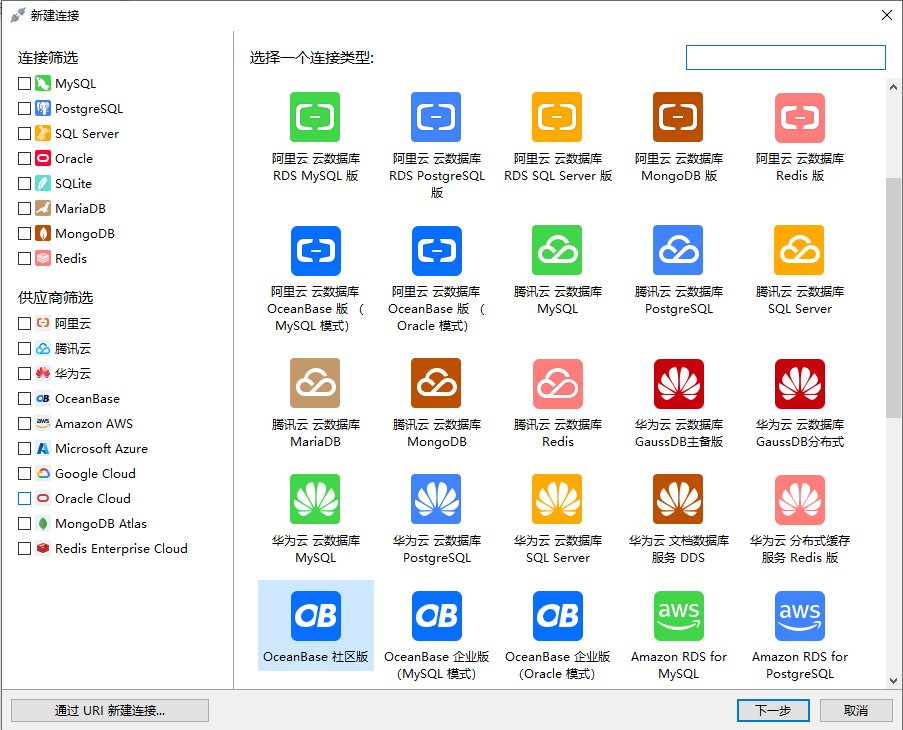Choose 腾讯云 云数据库 MariaDB icon
Image resolution: width=903 pixels, height=730 pixels.
315,383
